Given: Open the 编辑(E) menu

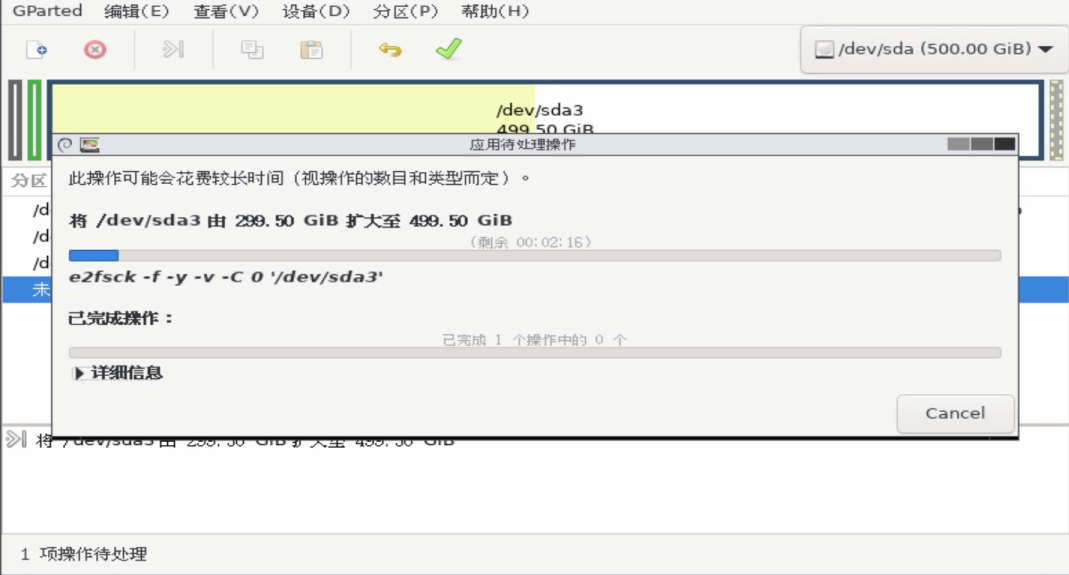Looking at the screenshot, I should click(x=136, y=11).
